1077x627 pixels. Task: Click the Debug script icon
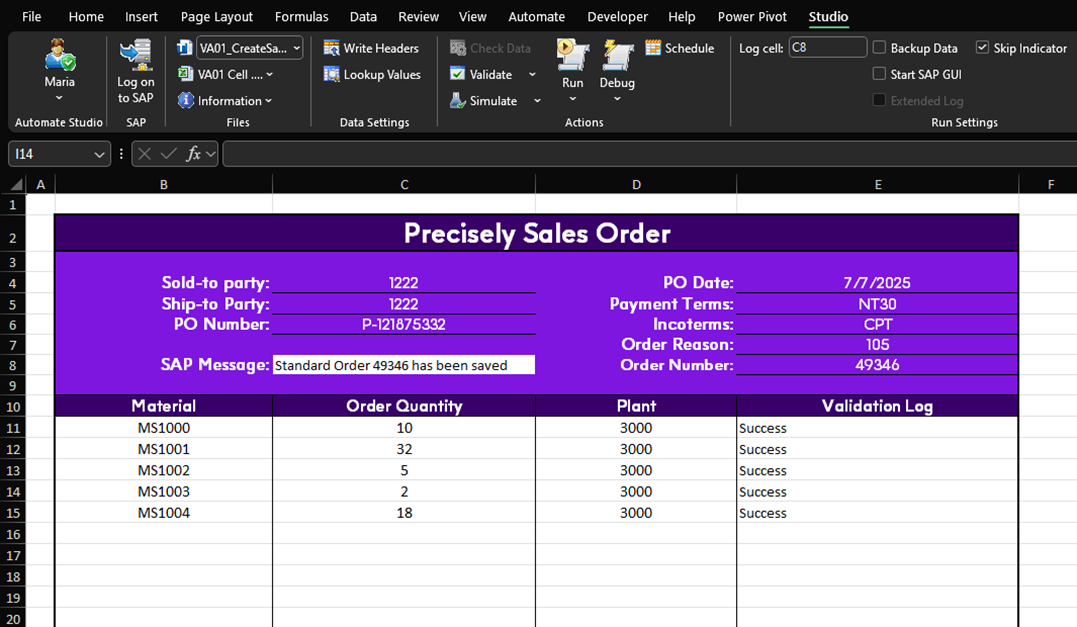[617, 55]
